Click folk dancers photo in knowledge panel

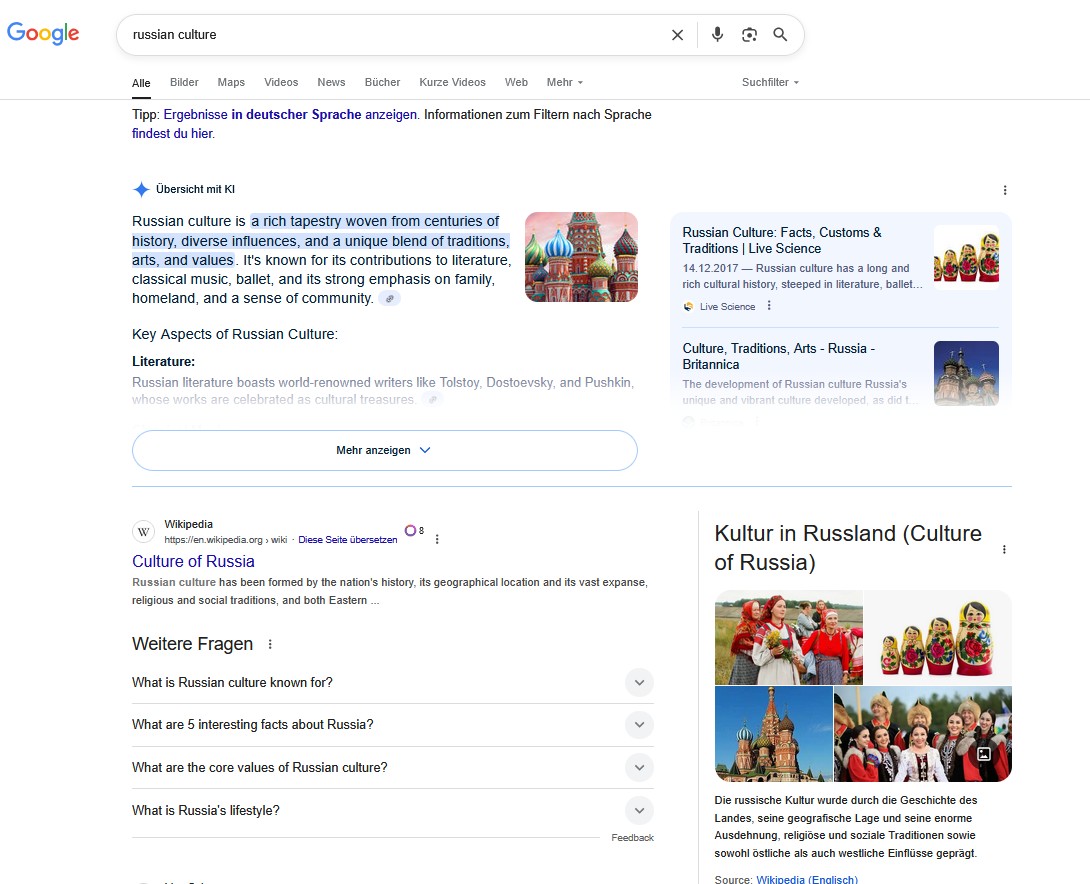pyautogui.click(x=923, y=734)
